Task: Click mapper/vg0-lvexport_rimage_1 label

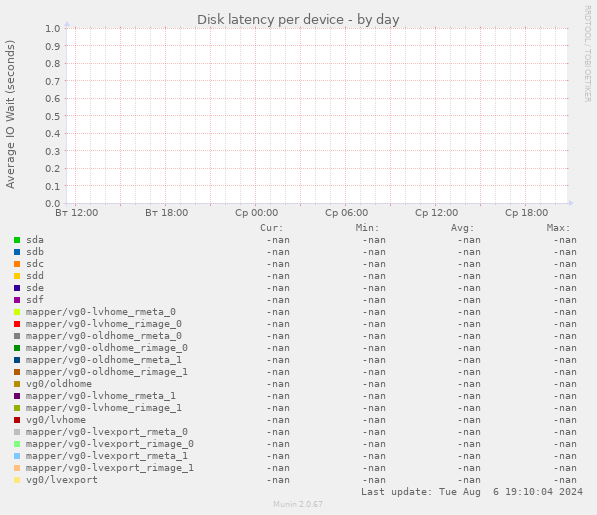Action: pyautogui.click(x=110, y=468)
